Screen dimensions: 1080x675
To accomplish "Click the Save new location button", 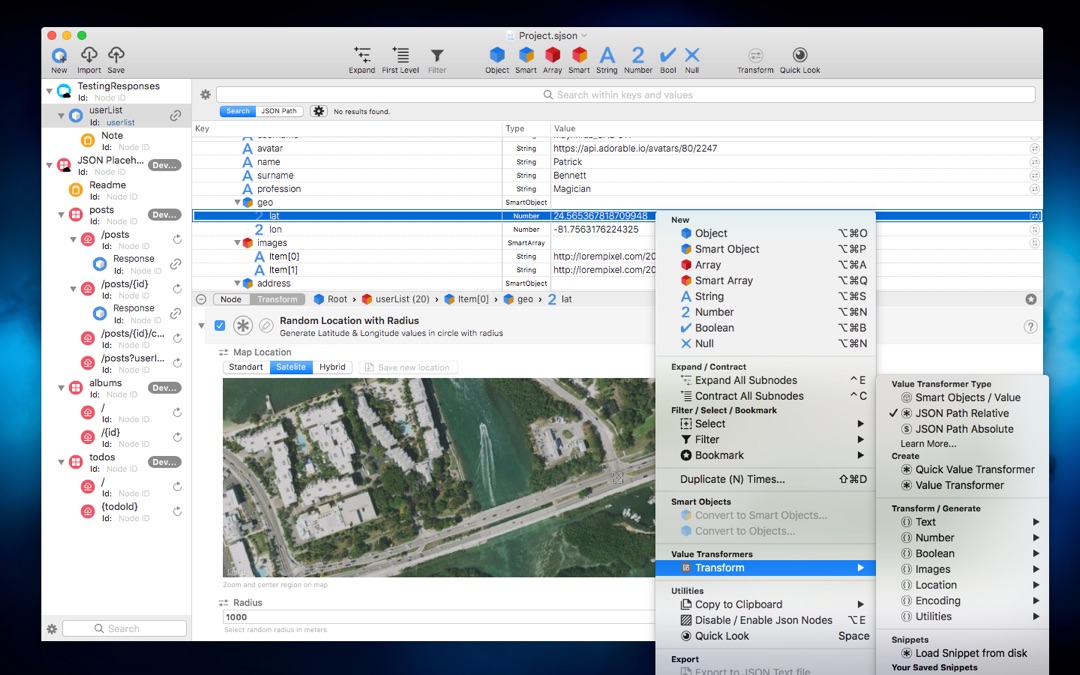I will (407, 367).
